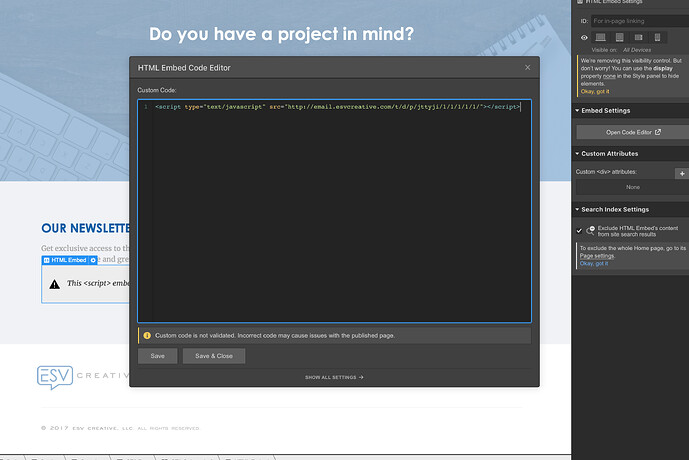Open the Page settings link
The height and width of the screenshot is (460, 689).
coord(596,256)
